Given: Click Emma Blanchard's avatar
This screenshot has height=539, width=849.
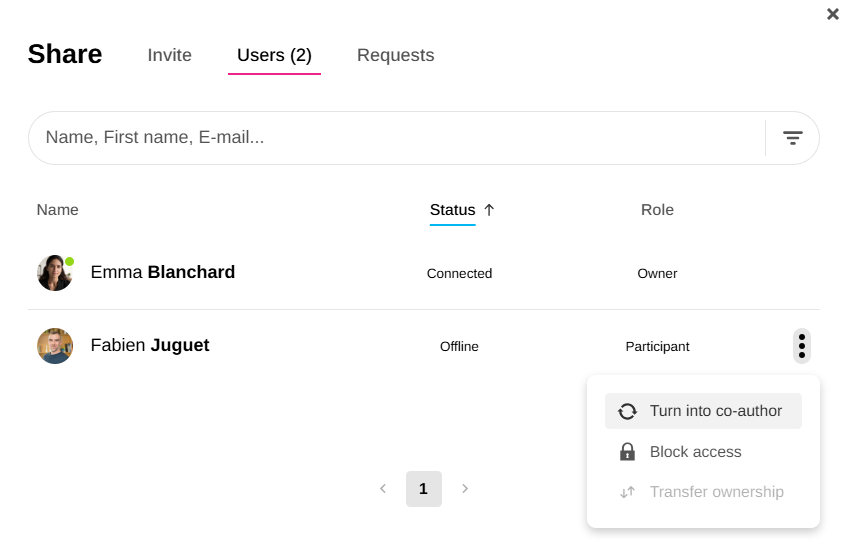Looking at the screenshot, I should 55,273.
